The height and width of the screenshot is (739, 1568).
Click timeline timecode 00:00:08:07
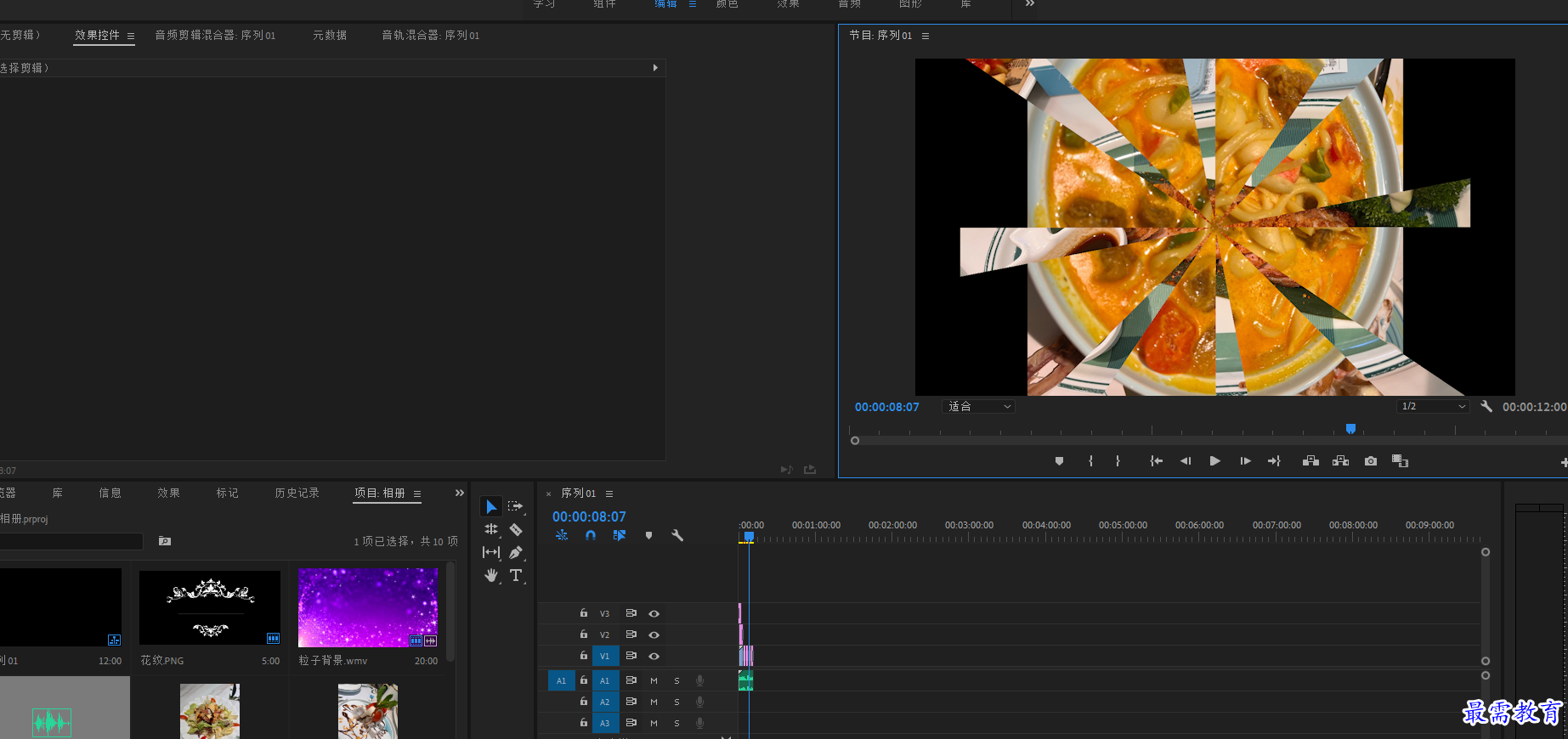(589, 516)
